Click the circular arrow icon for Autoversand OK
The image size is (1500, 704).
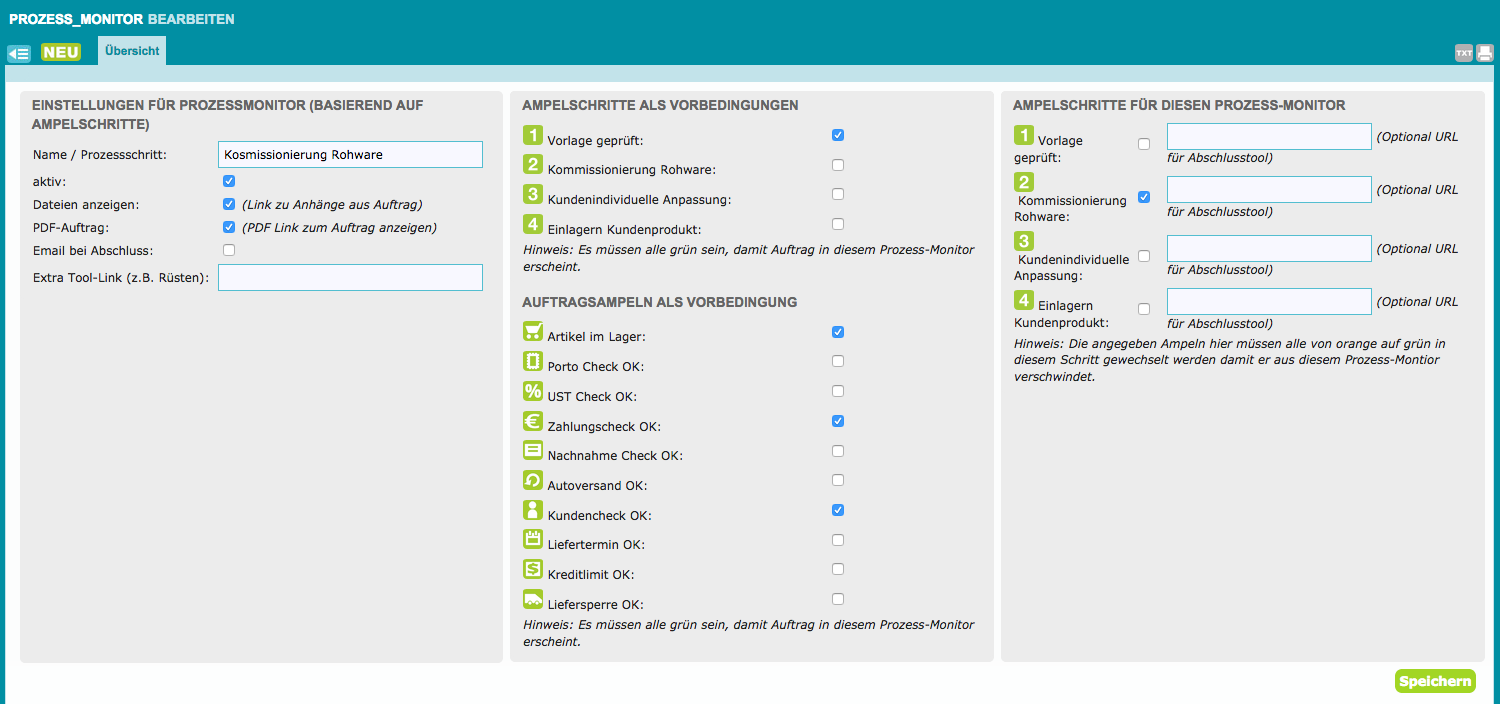click(x=533, y=480)
